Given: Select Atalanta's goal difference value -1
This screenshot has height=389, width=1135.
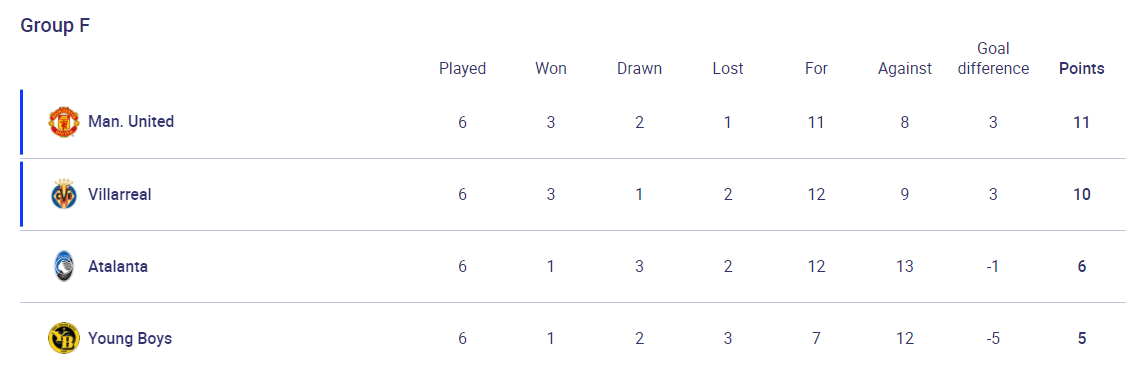Looking at the screenshot, I should [x=993, y=267].
